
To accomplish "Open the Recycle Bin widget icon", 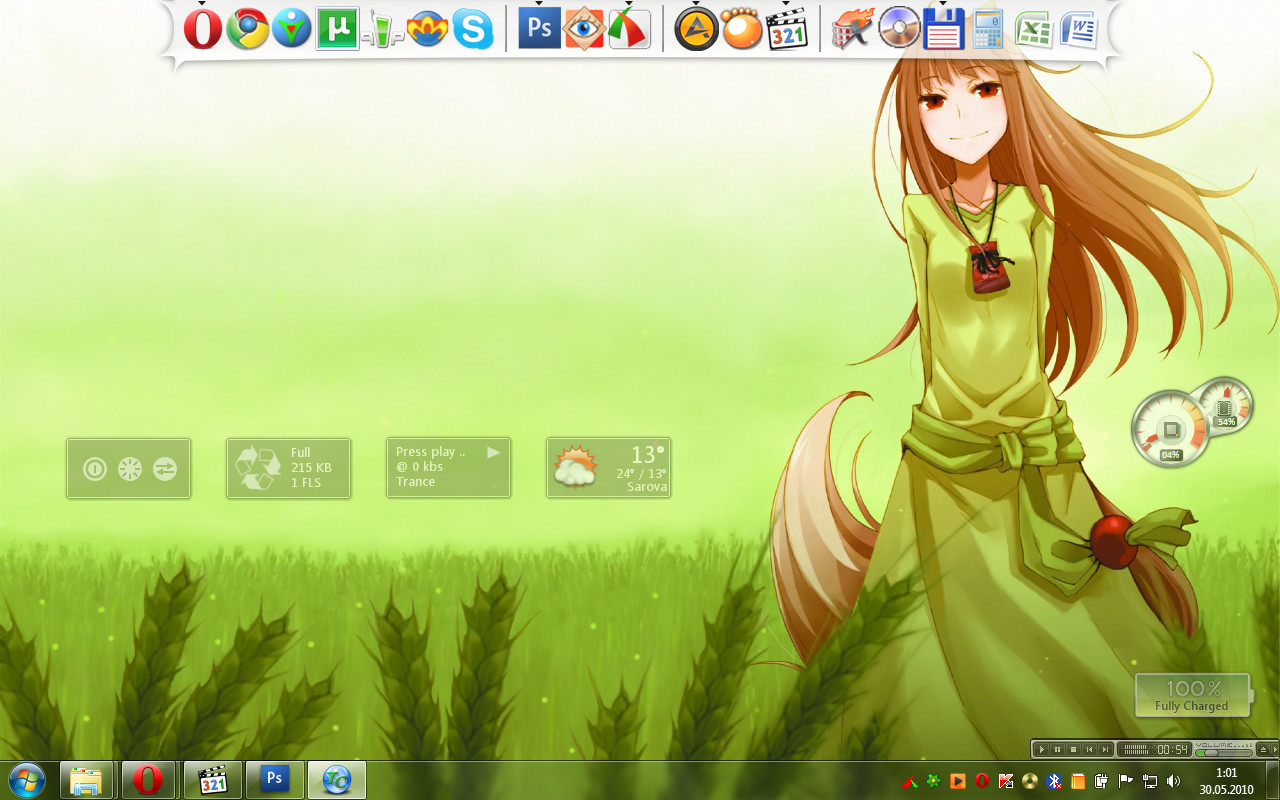I will [x=257, y=468].
